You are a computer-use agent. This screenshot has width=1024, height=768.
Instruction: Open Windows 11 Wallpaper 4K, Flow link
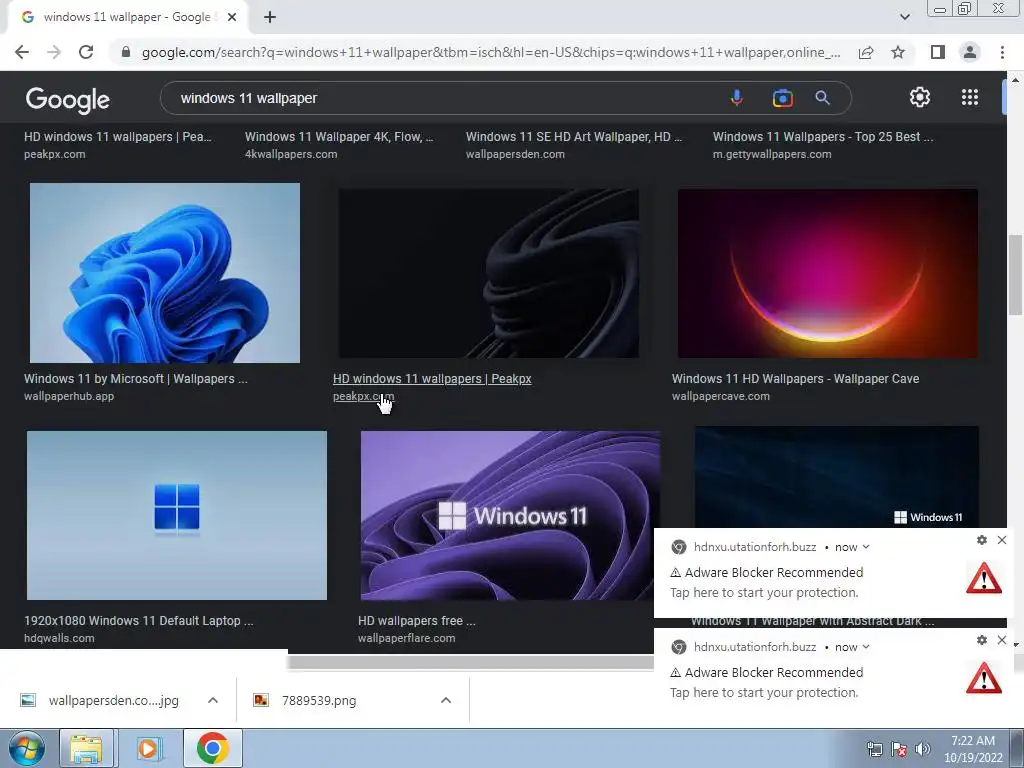point(339,136)
